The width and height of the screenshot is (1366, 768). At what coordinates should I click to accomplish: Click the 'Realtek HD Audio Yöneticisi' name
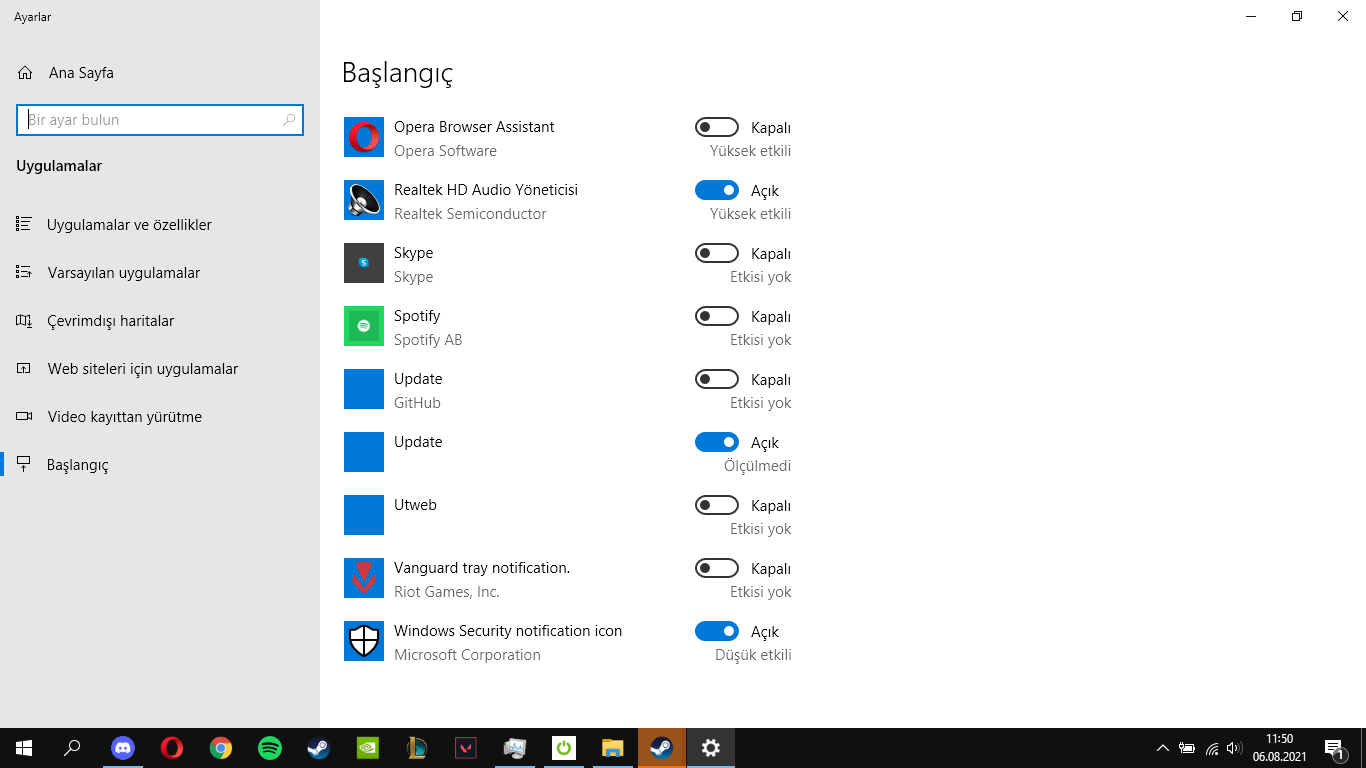point(486,190)
